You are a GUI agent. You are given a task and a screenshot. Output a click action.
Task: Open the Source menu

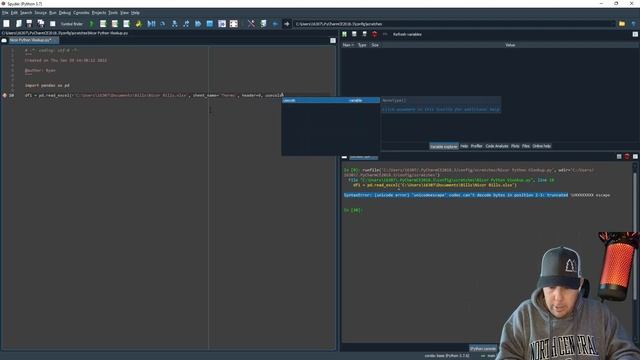[x=40, y=13]
